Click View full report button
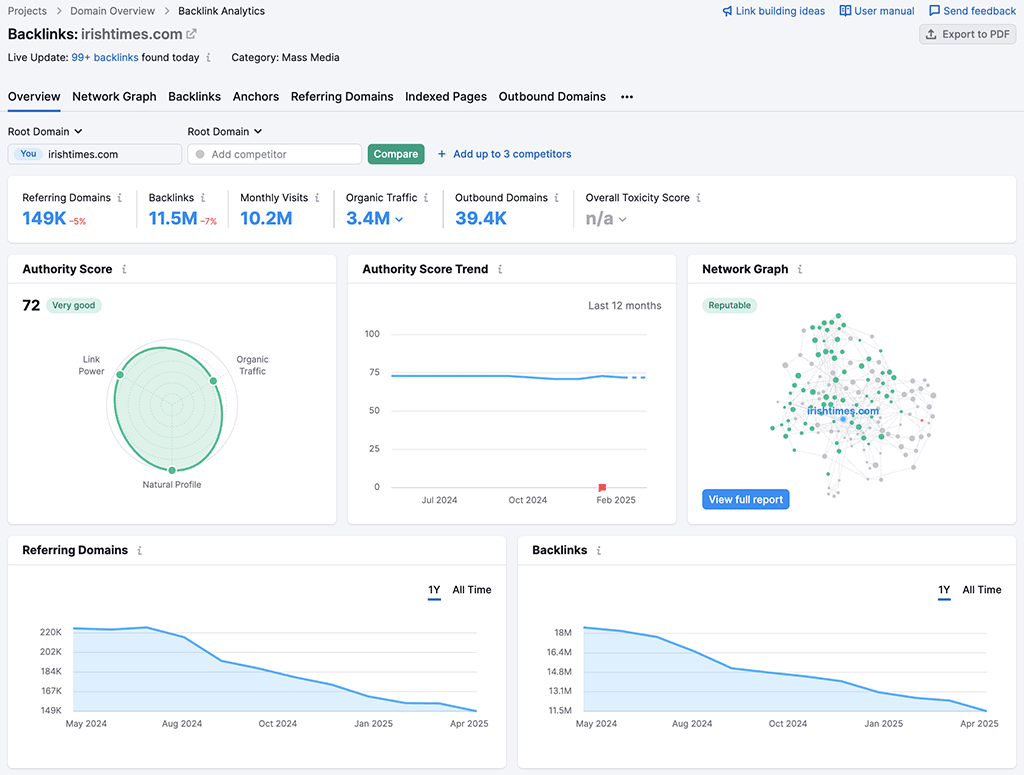Viewport: 1024px width, 775px height. pyautogui.click(x=746, y=499)
